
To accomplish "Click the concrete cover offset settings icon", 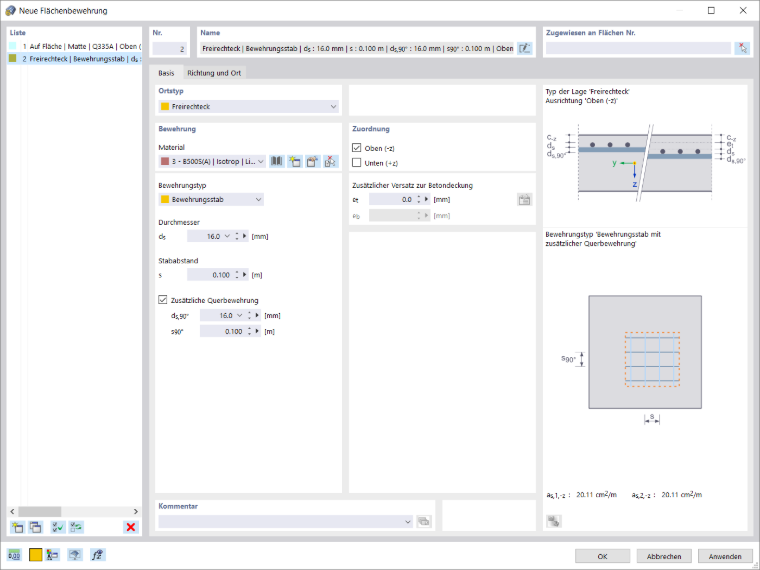I will click(524, 200).
